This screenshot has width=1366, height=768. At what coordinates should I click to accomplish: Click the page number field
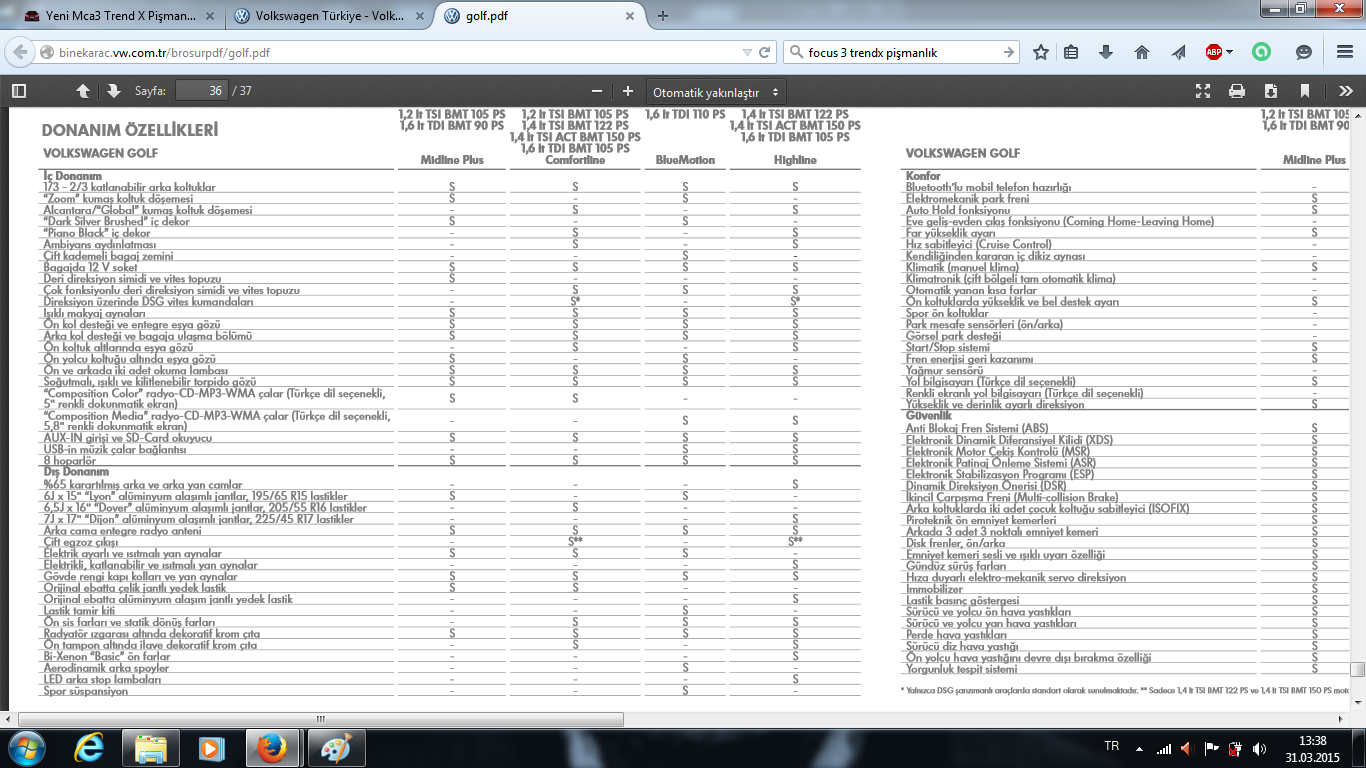click(x=201, y=91)
